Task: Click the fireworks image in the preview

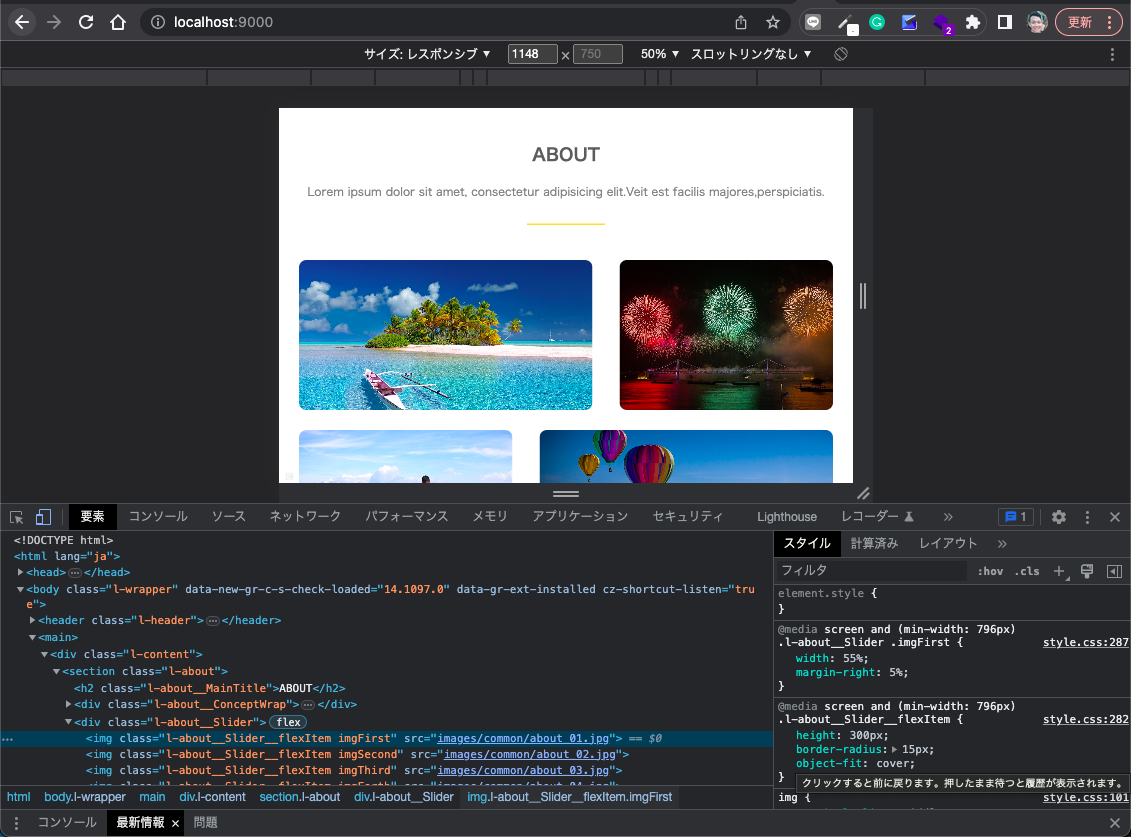Action: tap(726, 335)
